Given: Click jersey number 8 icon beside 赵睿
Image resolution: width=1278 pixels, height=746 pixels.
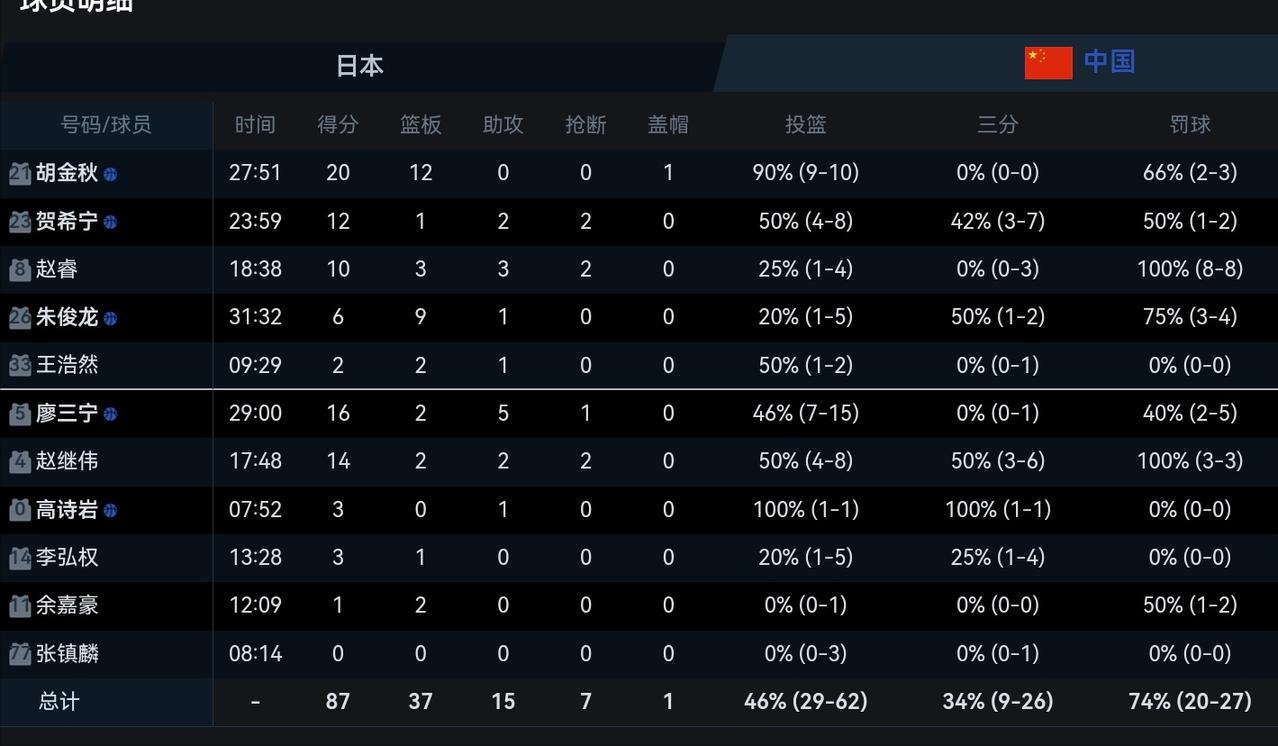Looking at the screenshot, I should 20,269.
